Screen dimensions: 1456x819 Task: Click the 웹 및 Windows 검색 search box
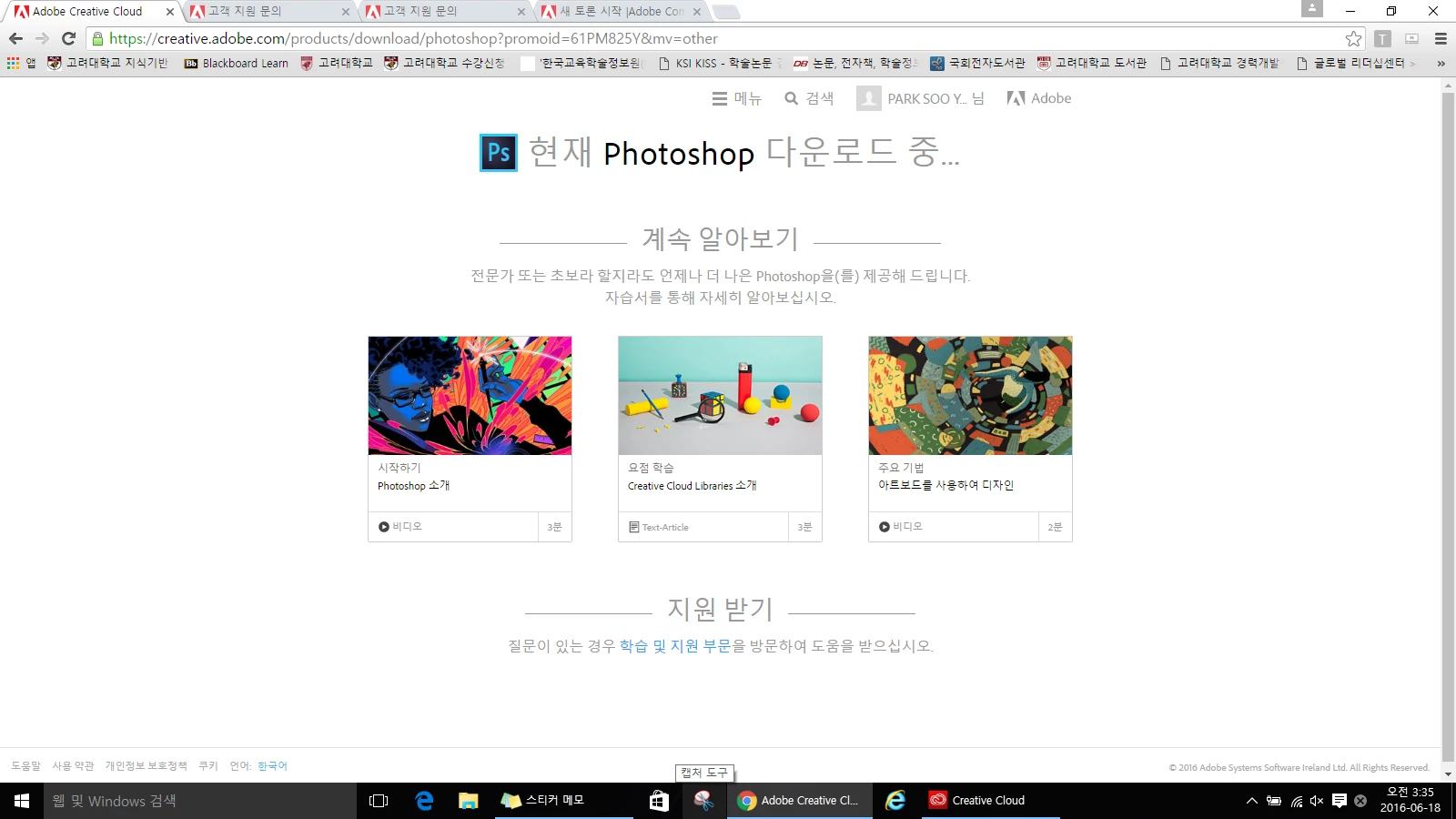[200, 801]
